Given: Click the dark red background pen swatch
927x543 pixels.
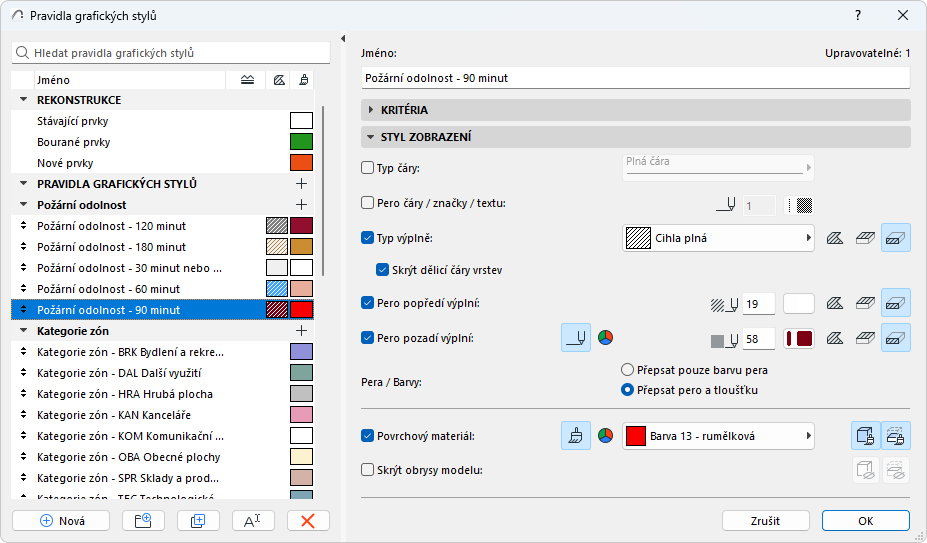Looking at the screenshot, I should [x=799, y=338].
